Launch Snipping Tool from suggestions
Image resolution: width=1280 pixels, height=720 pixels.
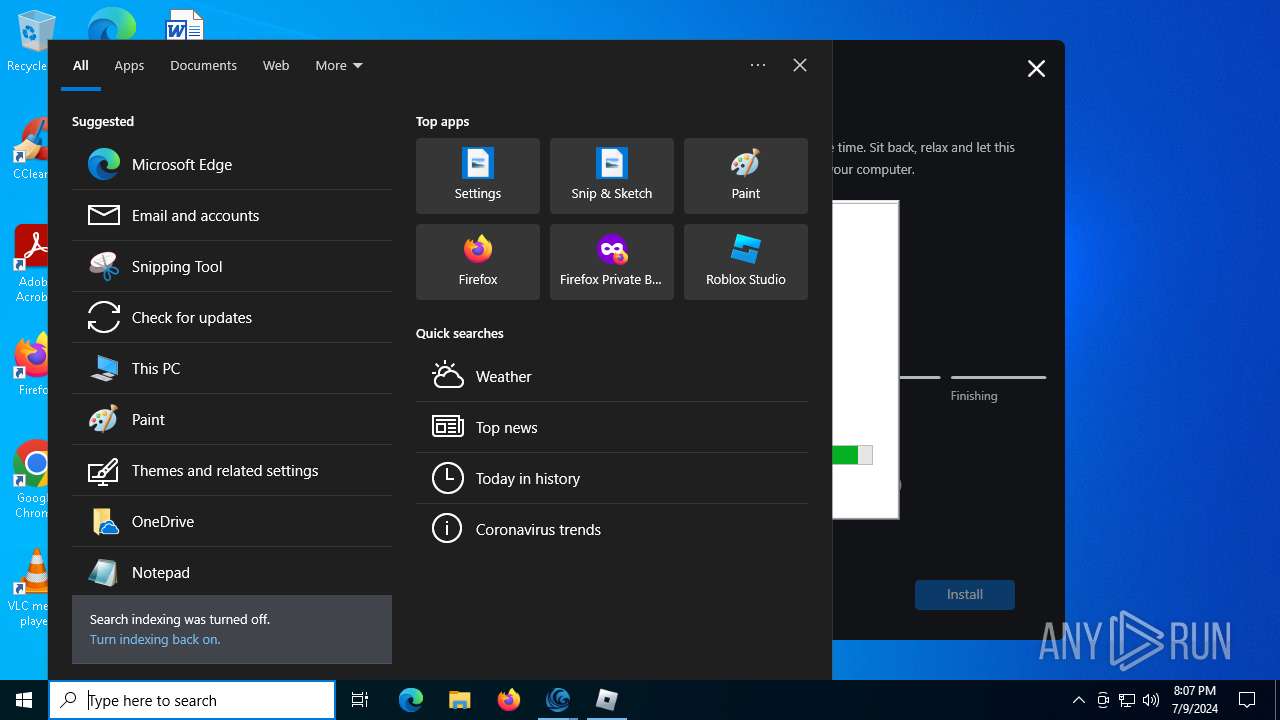click(x=232, y=266)
